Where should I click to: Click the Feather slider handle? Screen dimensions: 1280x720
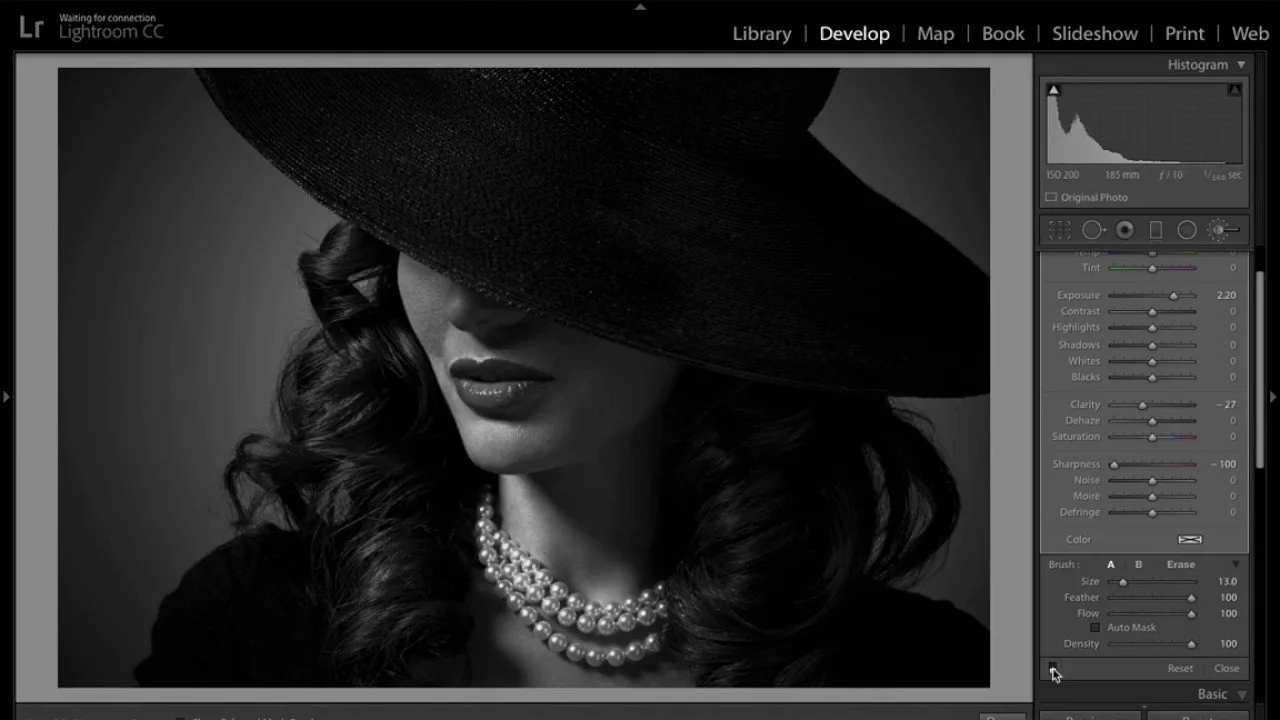tap(1191, 598)
